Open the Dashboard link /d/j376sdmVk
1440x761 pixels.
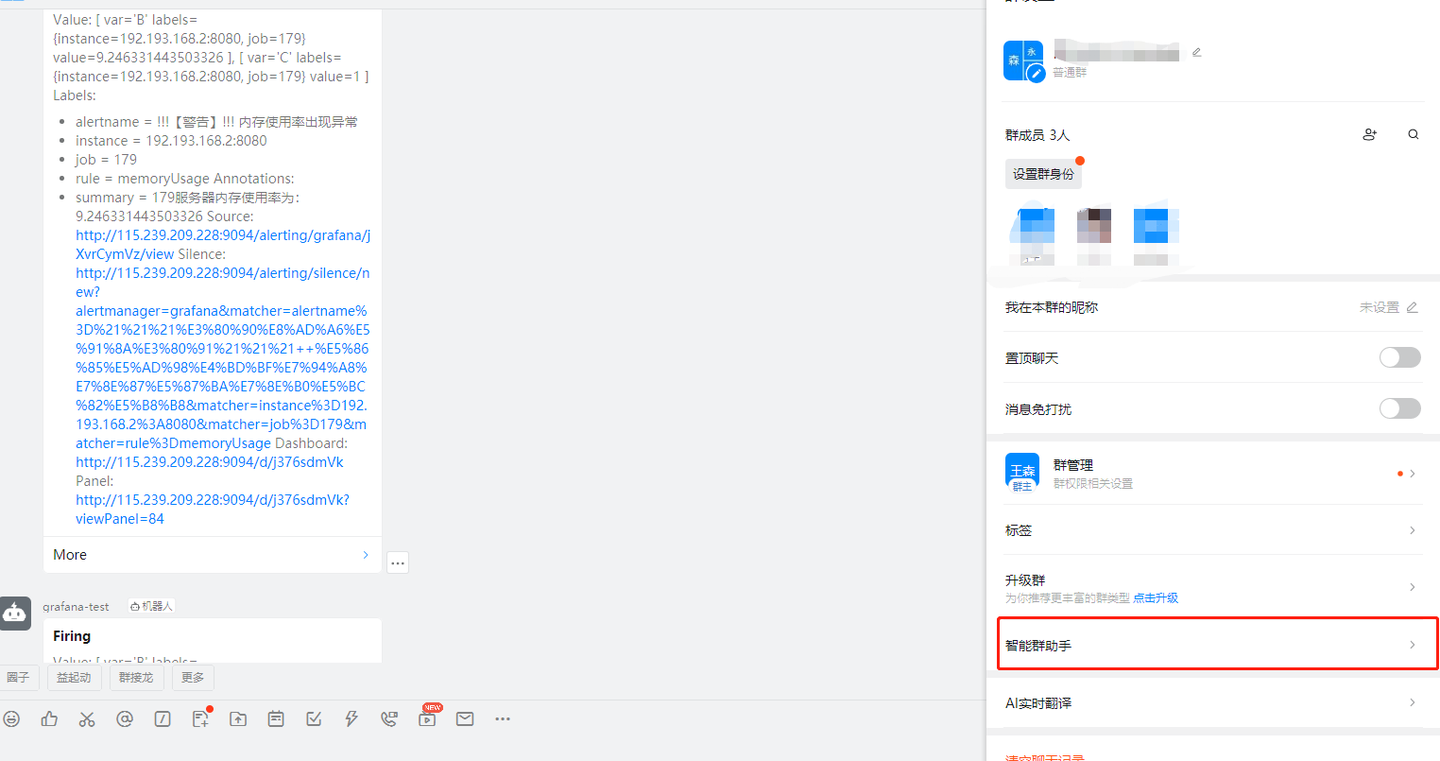click(210, 462)
